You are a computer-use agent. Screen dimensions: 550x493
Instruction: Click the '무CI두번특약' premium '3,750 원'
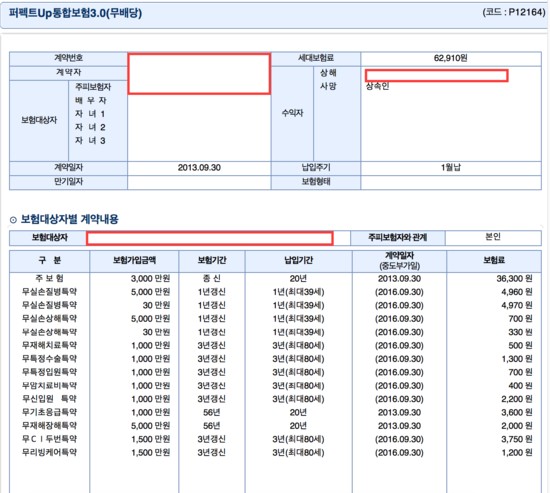tap(517, 439)
